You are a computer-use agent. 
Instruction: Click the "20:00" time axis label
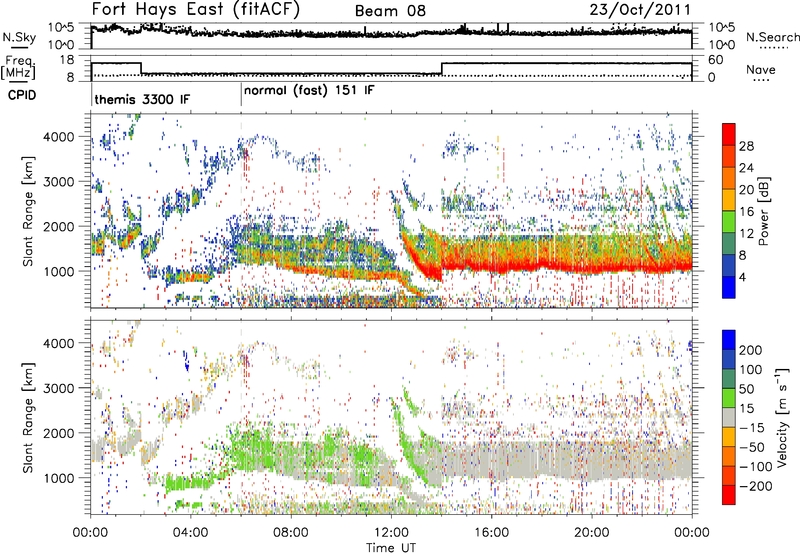(591, 532)
